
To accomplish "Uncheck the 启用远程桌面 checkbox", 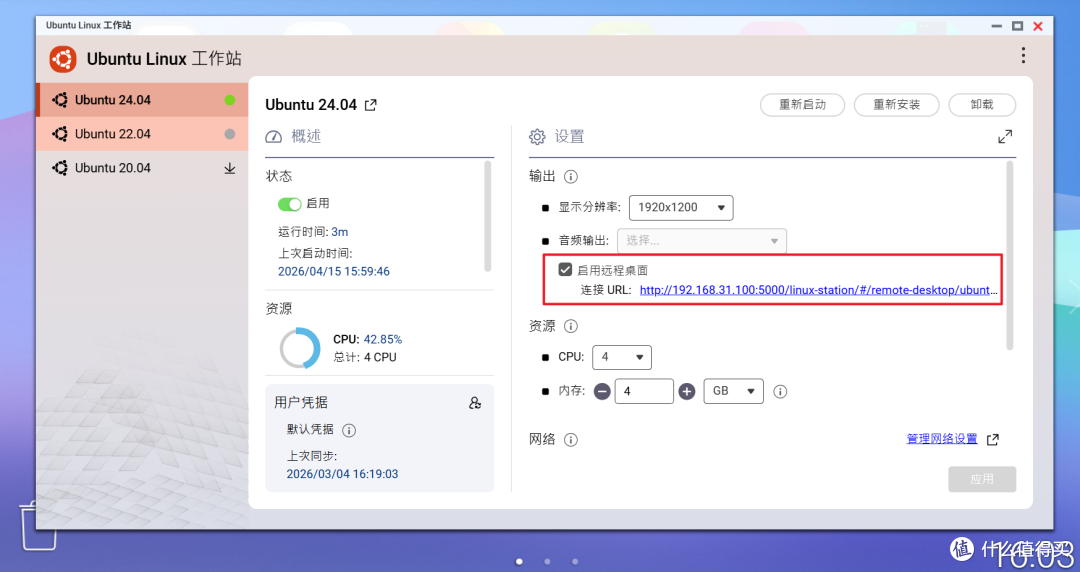I will [x=565, y=269].
